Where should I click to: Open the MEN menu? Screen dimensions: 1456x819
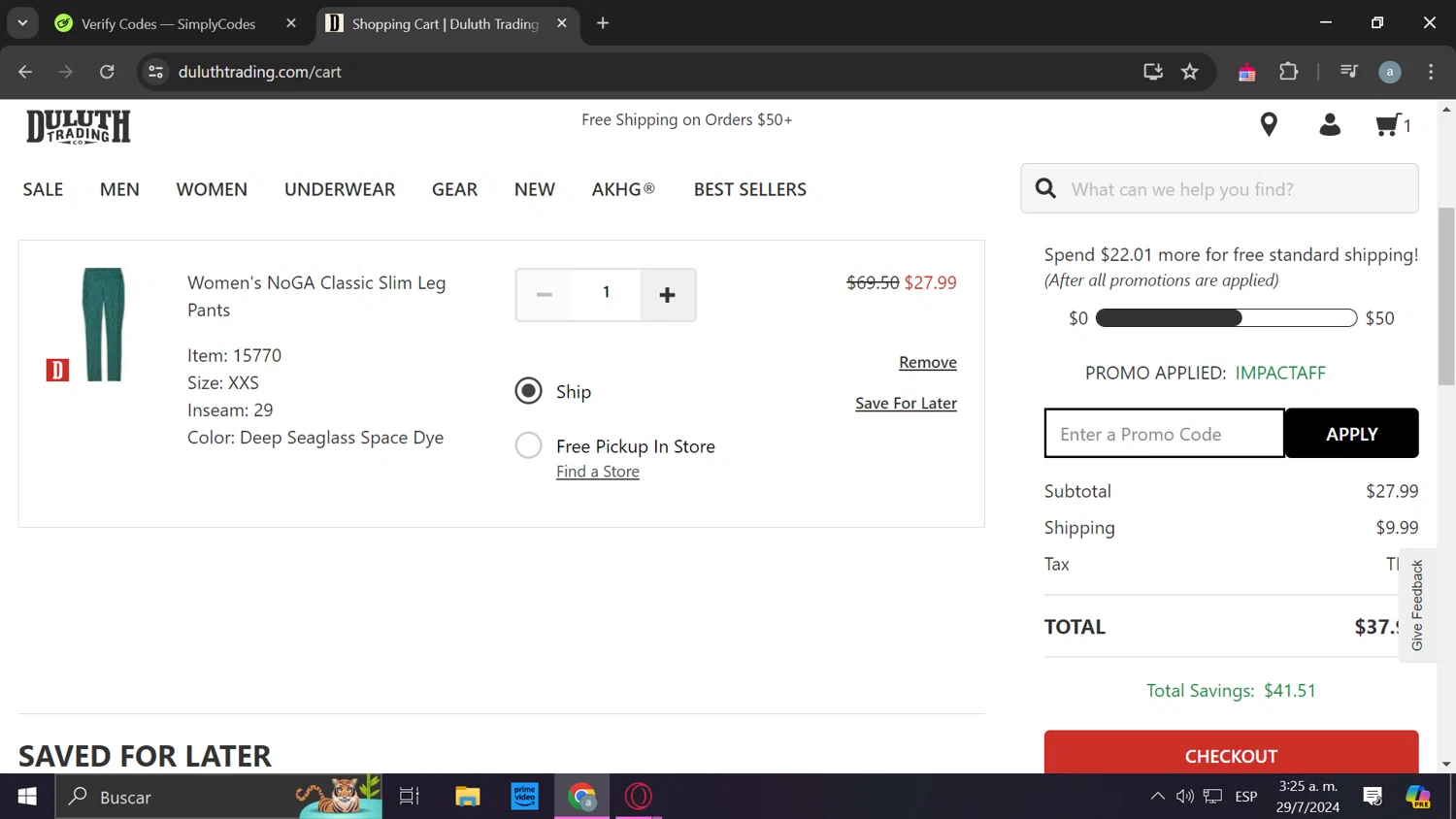tap(119, 189)
